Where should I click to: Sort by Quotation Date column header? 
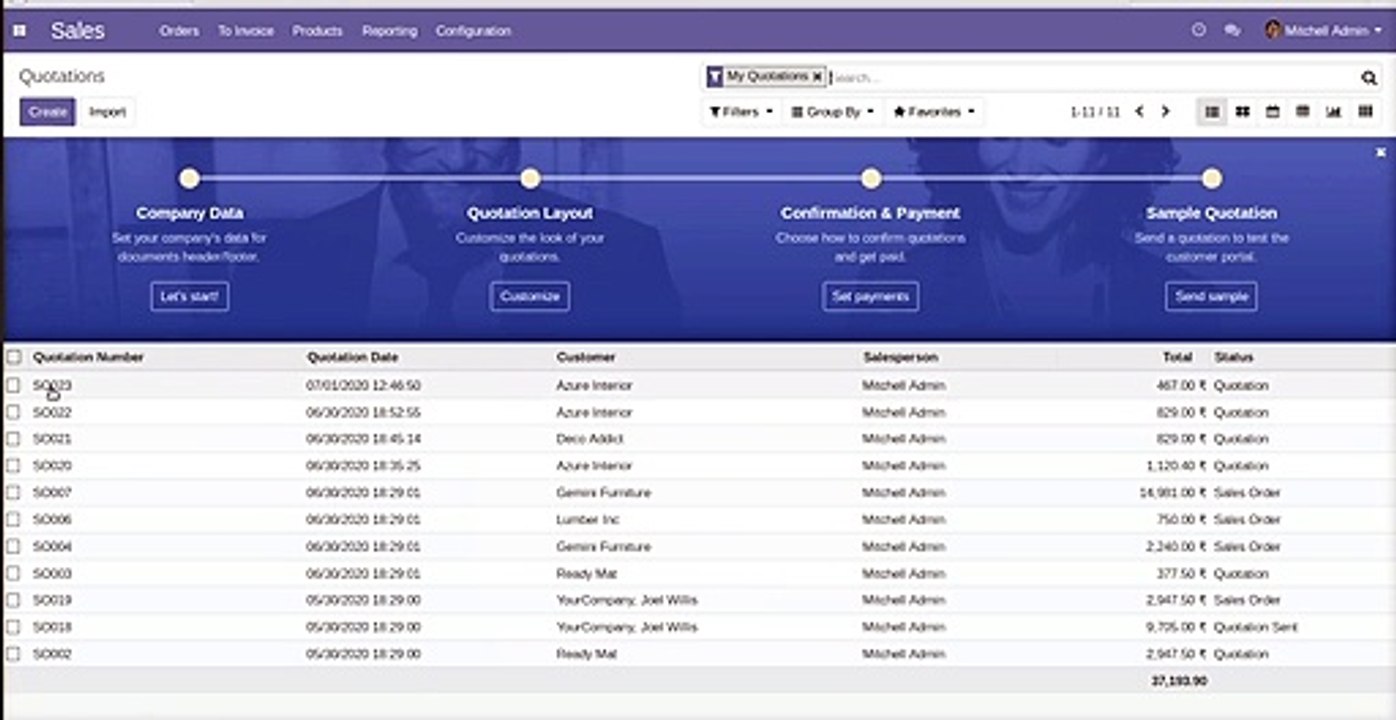pyautogui.click(x=352, y=357)
